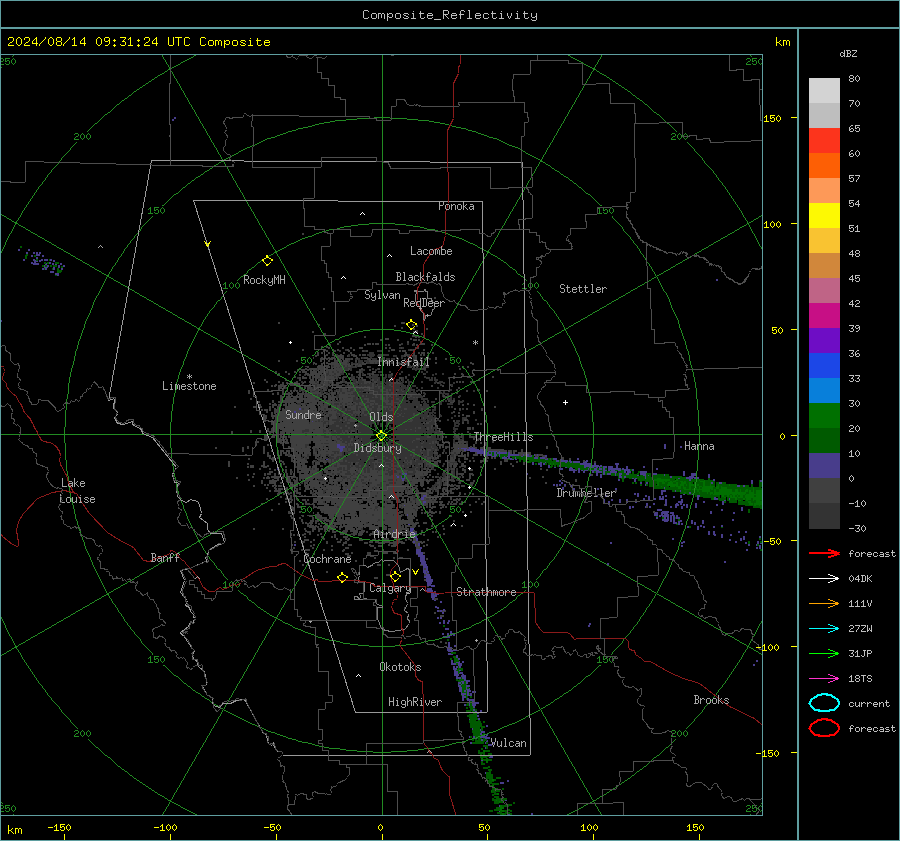Select the Strathmore label
This screenshot has height=841, width=900.
coord(486,592)
